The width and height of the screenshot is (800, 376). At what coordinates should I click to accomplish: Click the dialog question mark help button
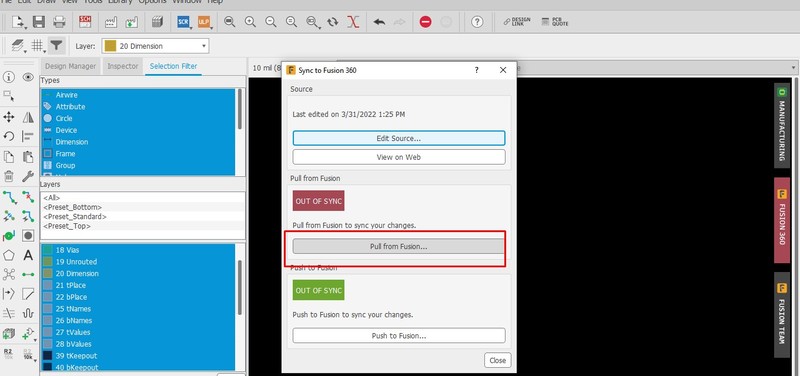pyautogui.click(x=477, y=70)
